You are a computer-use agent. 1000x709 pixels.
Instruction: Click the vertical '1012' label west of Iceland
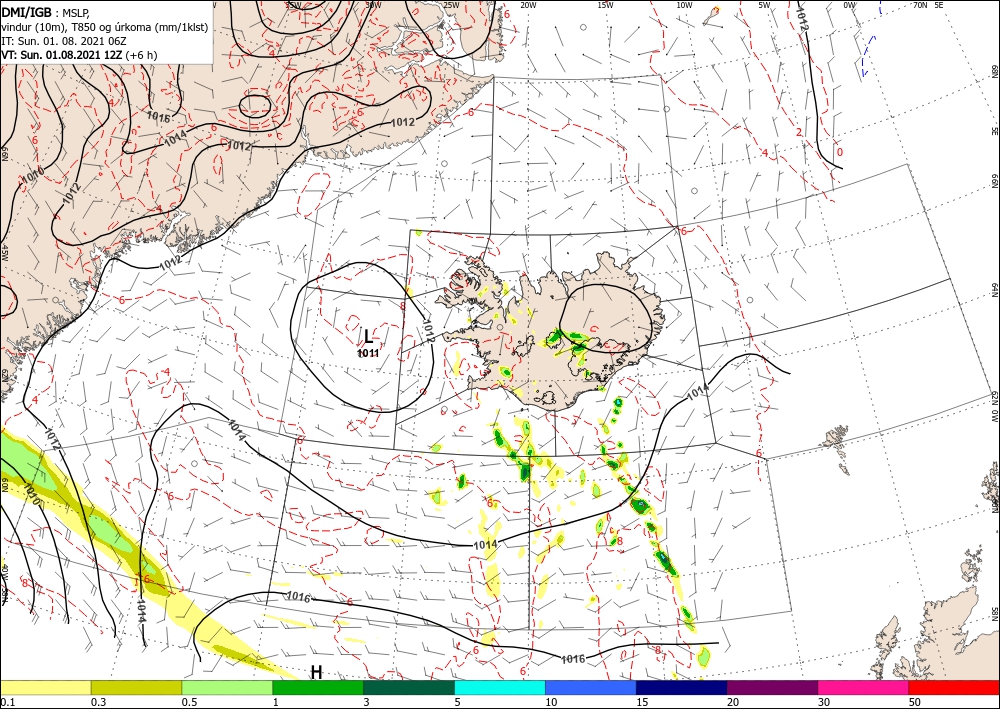(429, 331)
